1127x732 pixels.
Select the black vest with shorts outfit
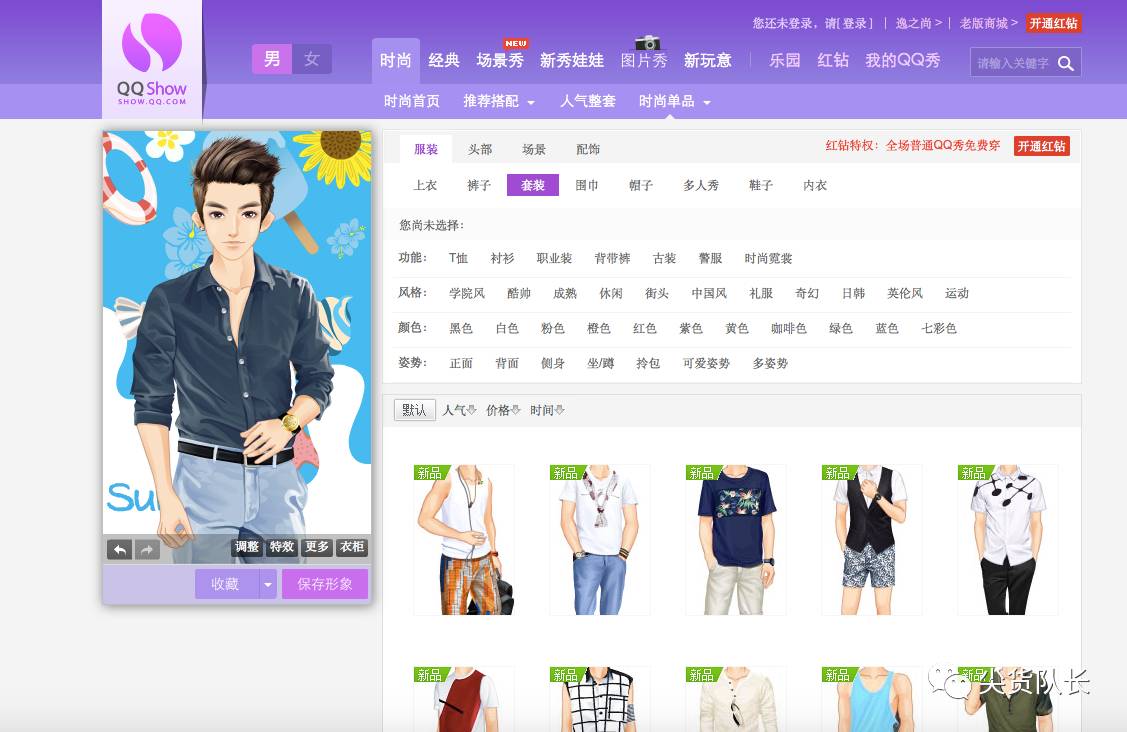pos(871,540)
